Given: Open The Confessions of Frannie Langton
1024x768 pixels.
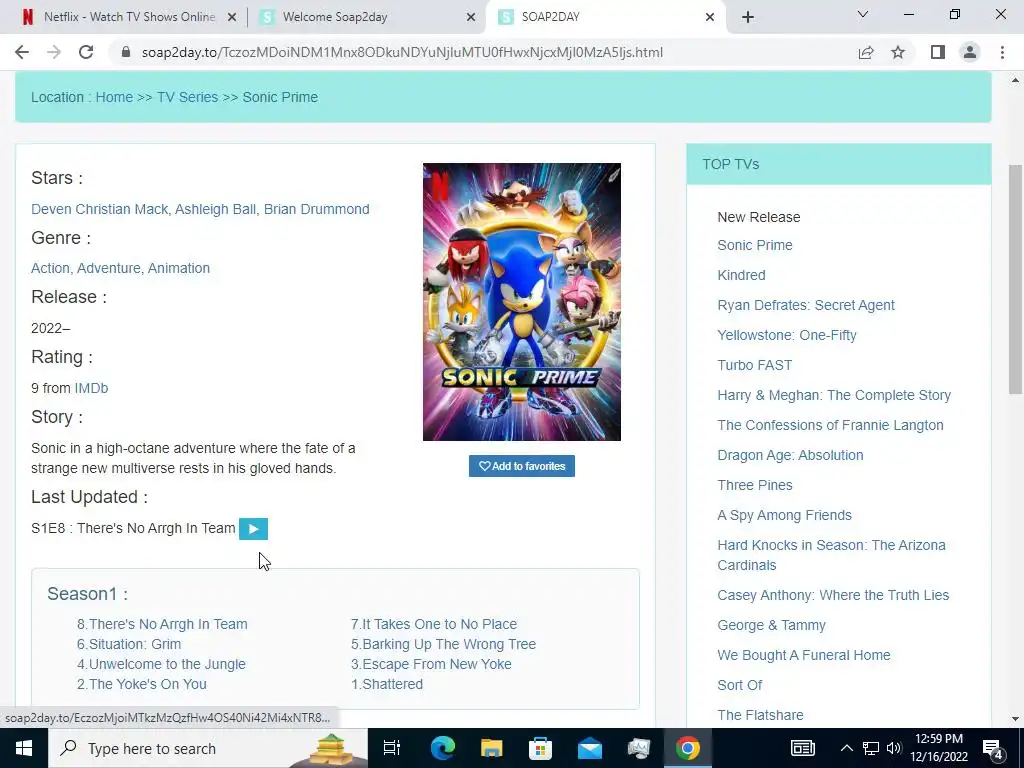Looking at the screenshot, I should pos(830,425).
